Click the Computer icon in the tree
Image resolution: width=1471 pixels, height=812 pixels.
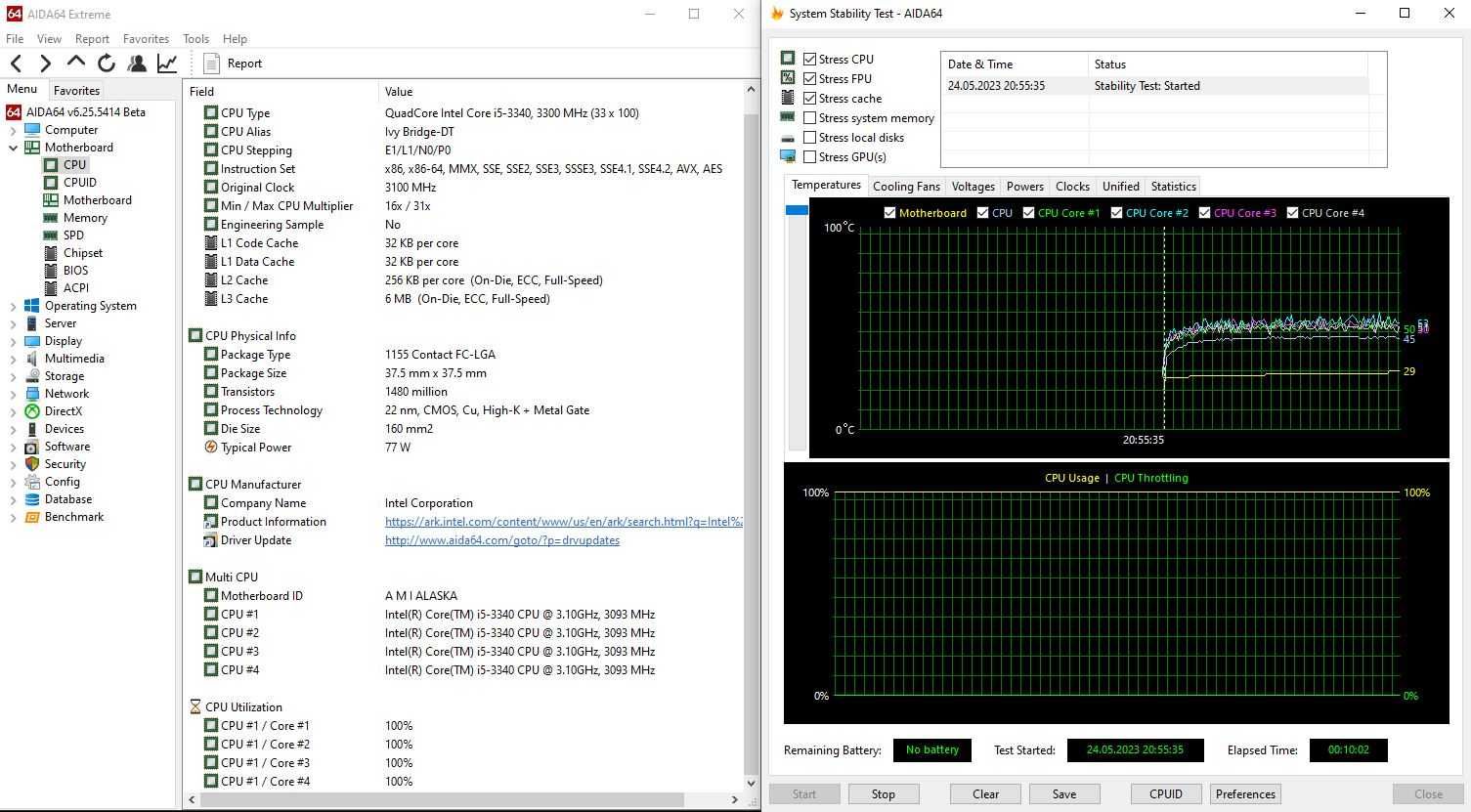[32, 130]
